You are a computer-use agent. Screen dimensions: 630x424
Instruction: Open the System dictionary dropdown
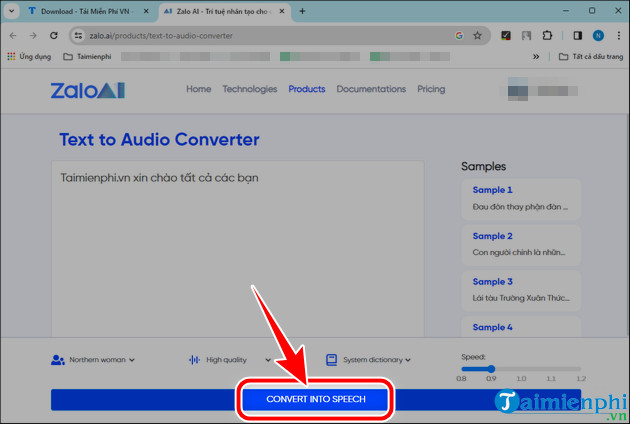[x=368, y=360]
